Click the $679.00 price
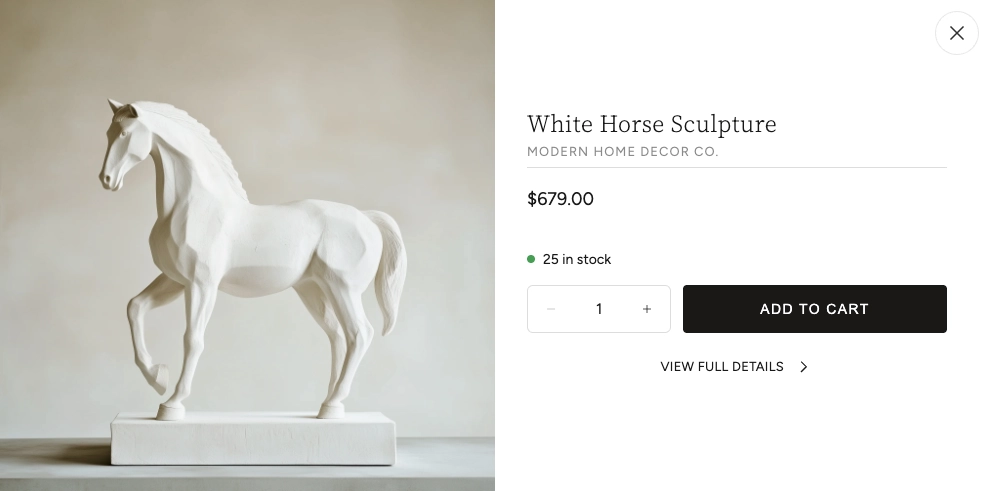 point(561,199)
